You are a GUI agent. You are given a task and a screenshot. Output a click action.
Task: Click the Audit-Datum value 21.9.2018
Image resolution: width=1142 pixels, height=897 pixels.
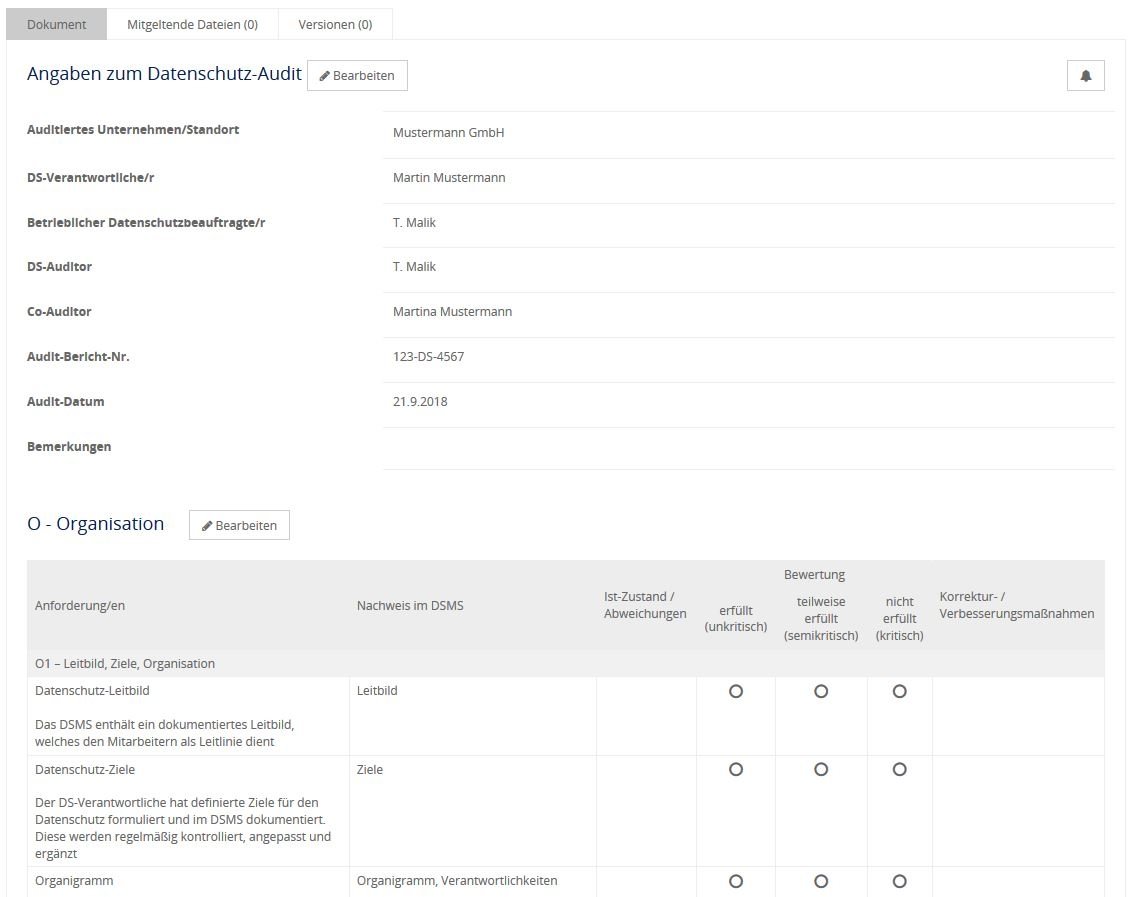(x=420, y=402)
